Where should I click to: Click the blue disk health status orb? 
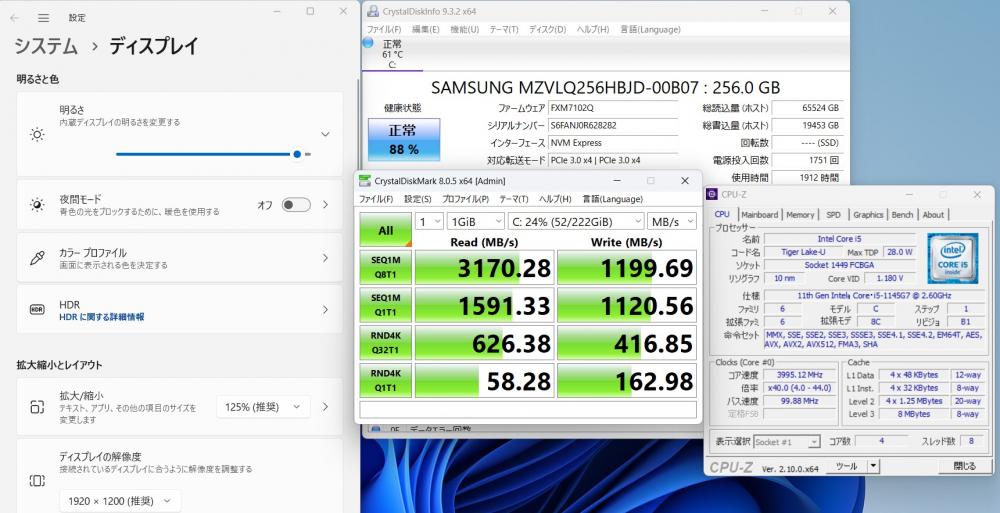pyautogui.click(x=368, y=43)
